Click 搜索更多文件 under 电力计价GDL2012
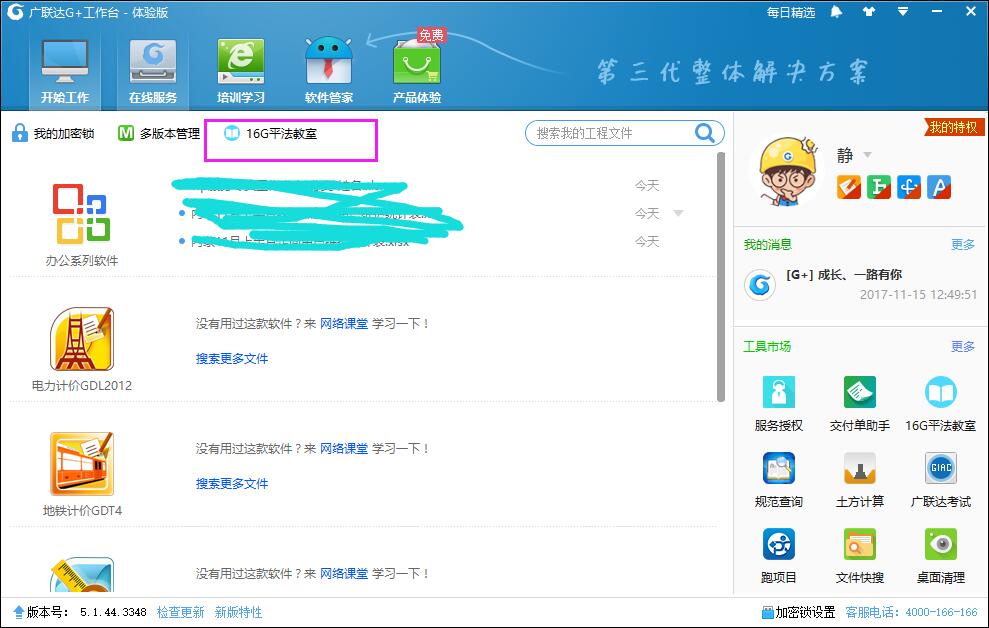The image size is (989, 628). pyautogui.click(x=231, y=358)
